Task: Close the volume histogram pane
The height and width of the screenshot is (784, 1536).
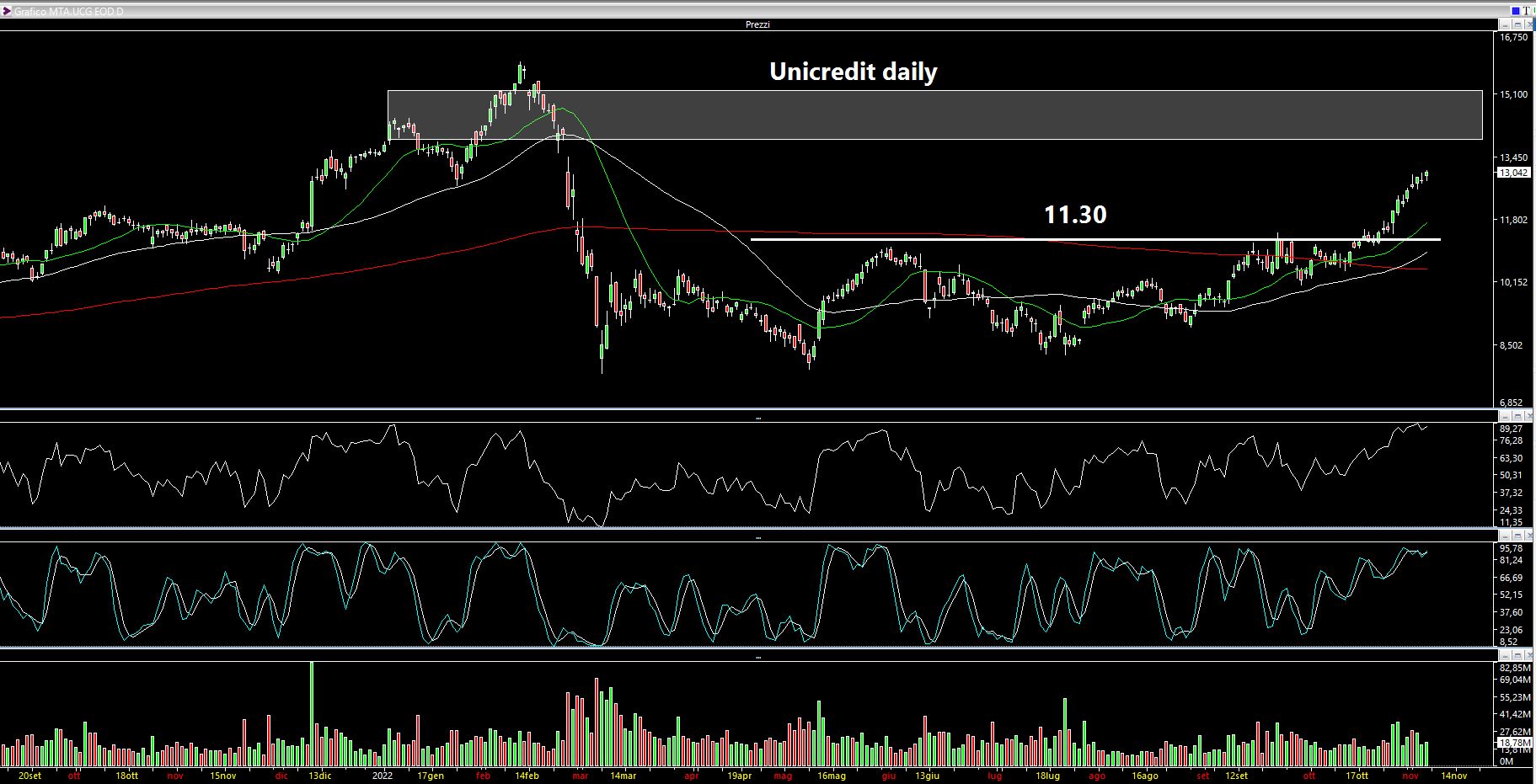Action: [1528, 654]
